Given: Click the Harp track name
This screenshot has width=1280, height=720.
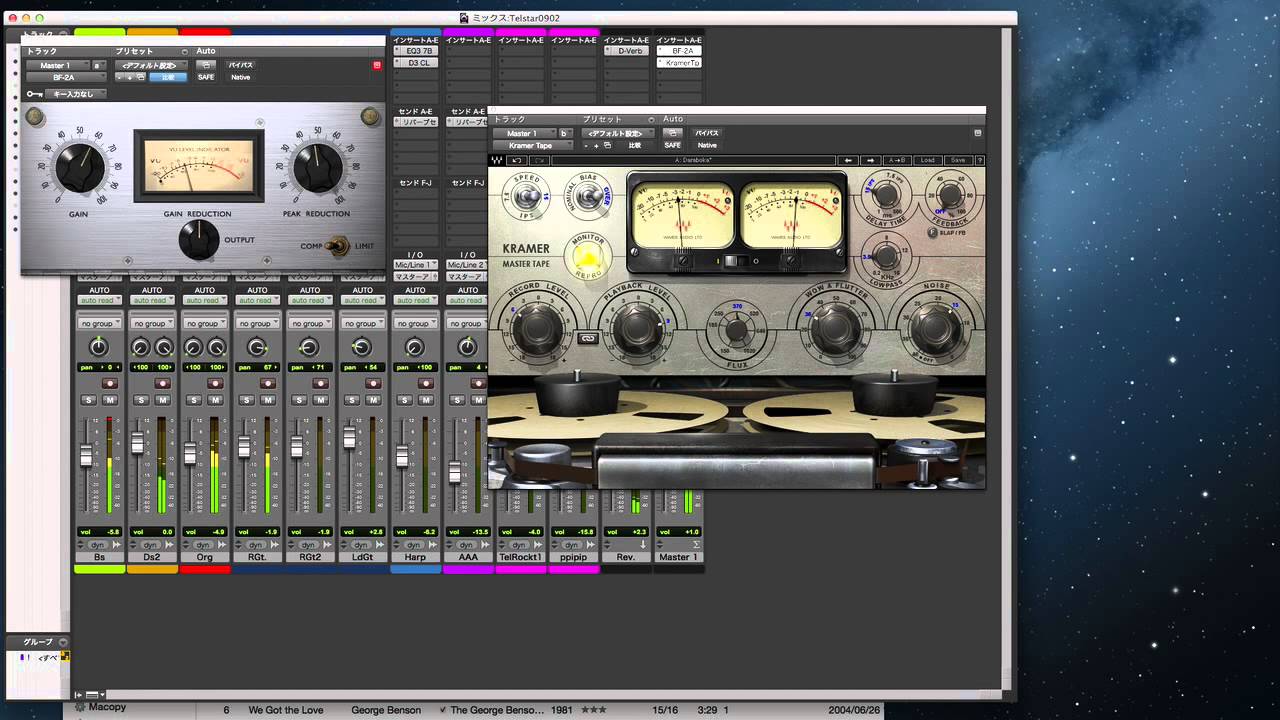Looking at the screenshot, I should click(415, 557).
